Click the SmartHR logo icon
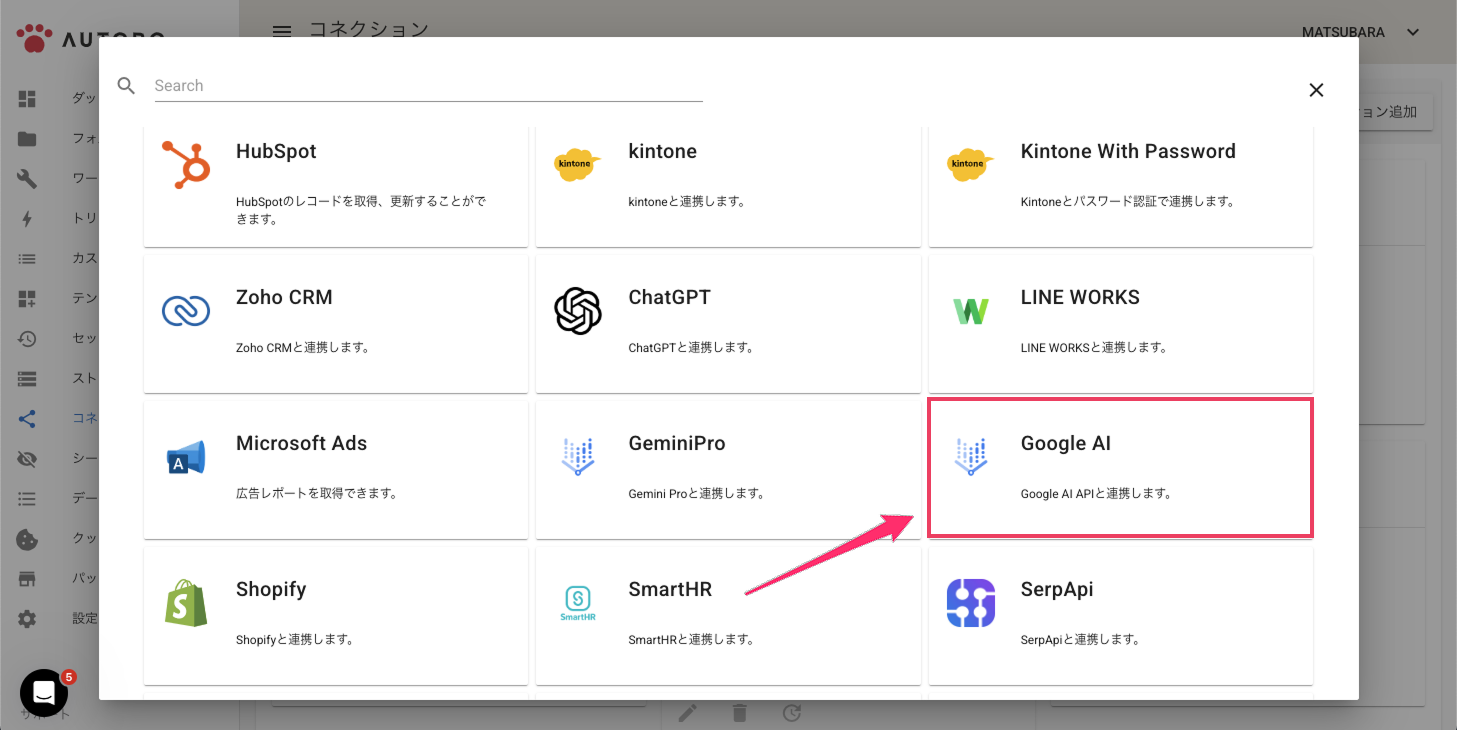This screenshot has height=730, width=1457. click(578, 603)
